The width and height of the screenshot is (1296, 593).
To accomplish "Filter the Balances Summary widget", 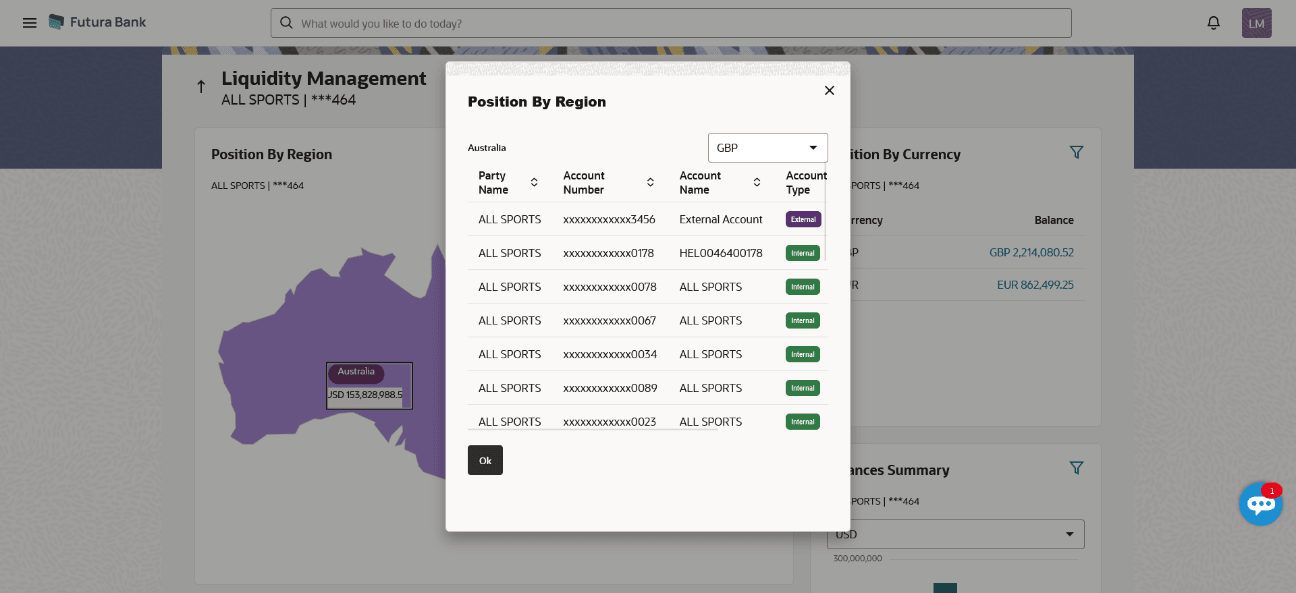I will 1076,467.
